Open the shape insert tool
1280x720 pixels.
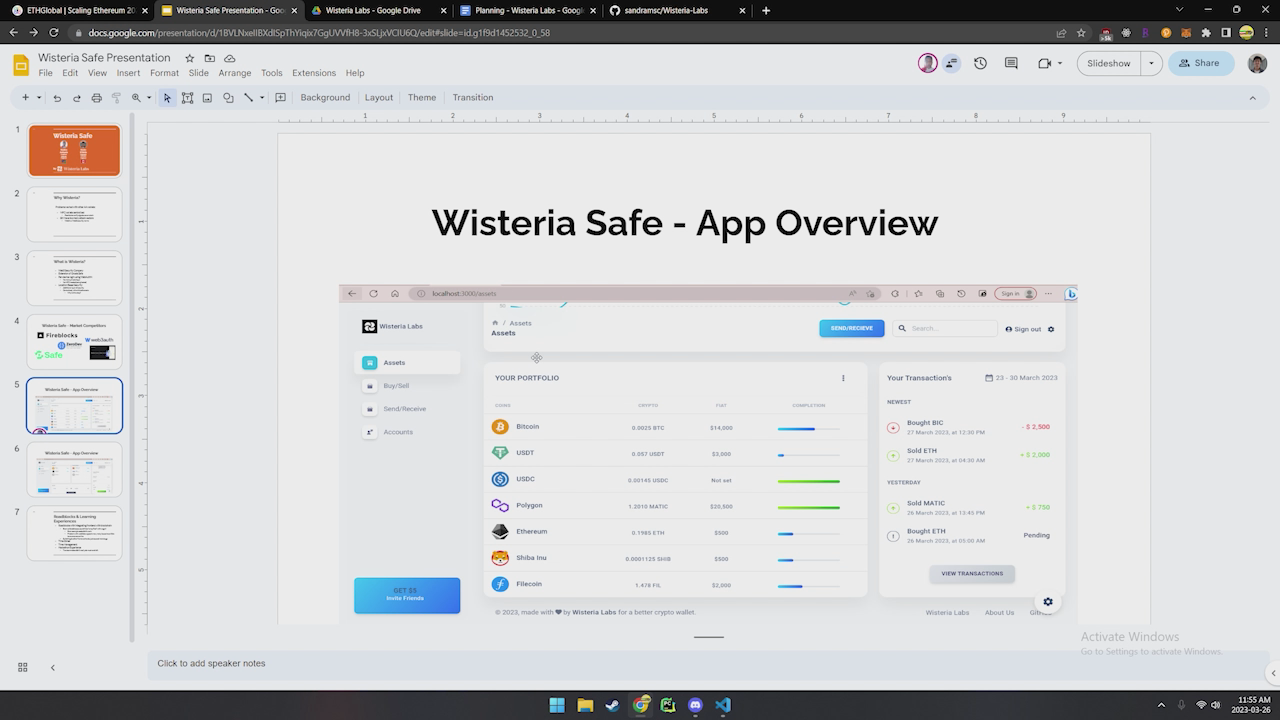(x=228, y=98)
